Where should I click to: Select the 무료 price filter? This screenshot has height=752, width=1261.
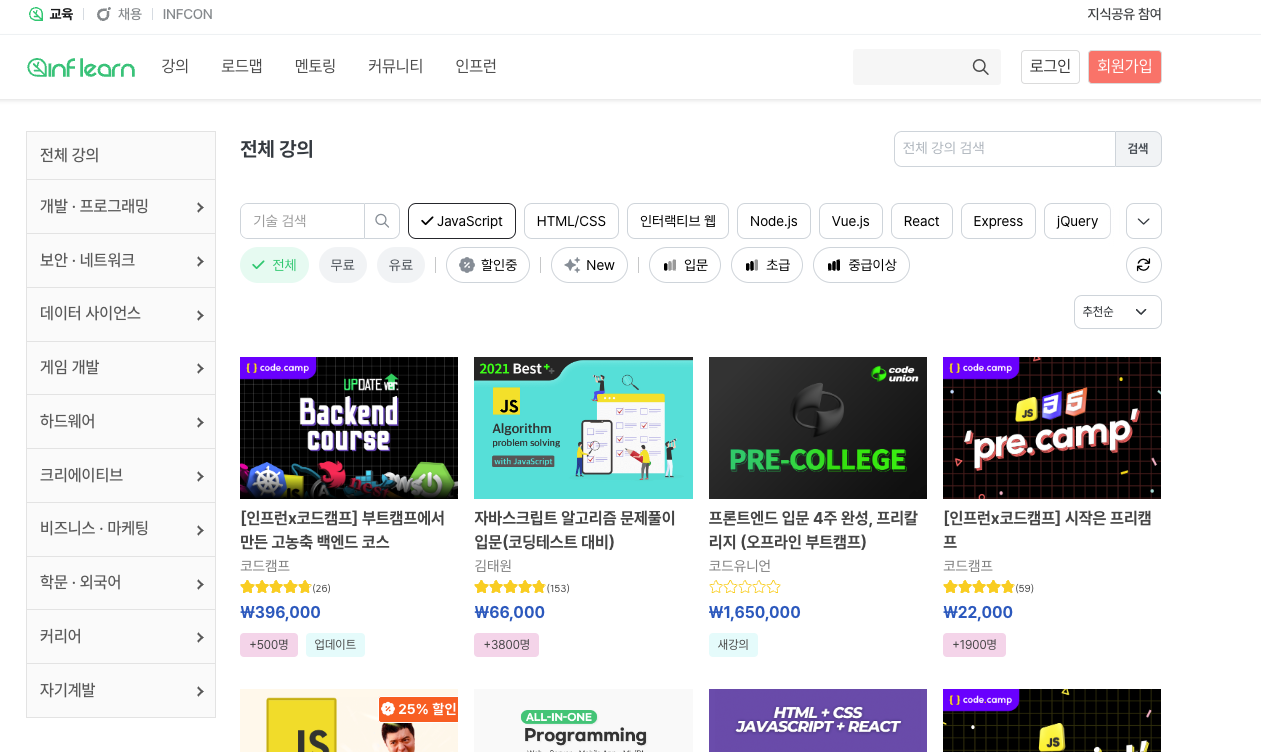343,265
